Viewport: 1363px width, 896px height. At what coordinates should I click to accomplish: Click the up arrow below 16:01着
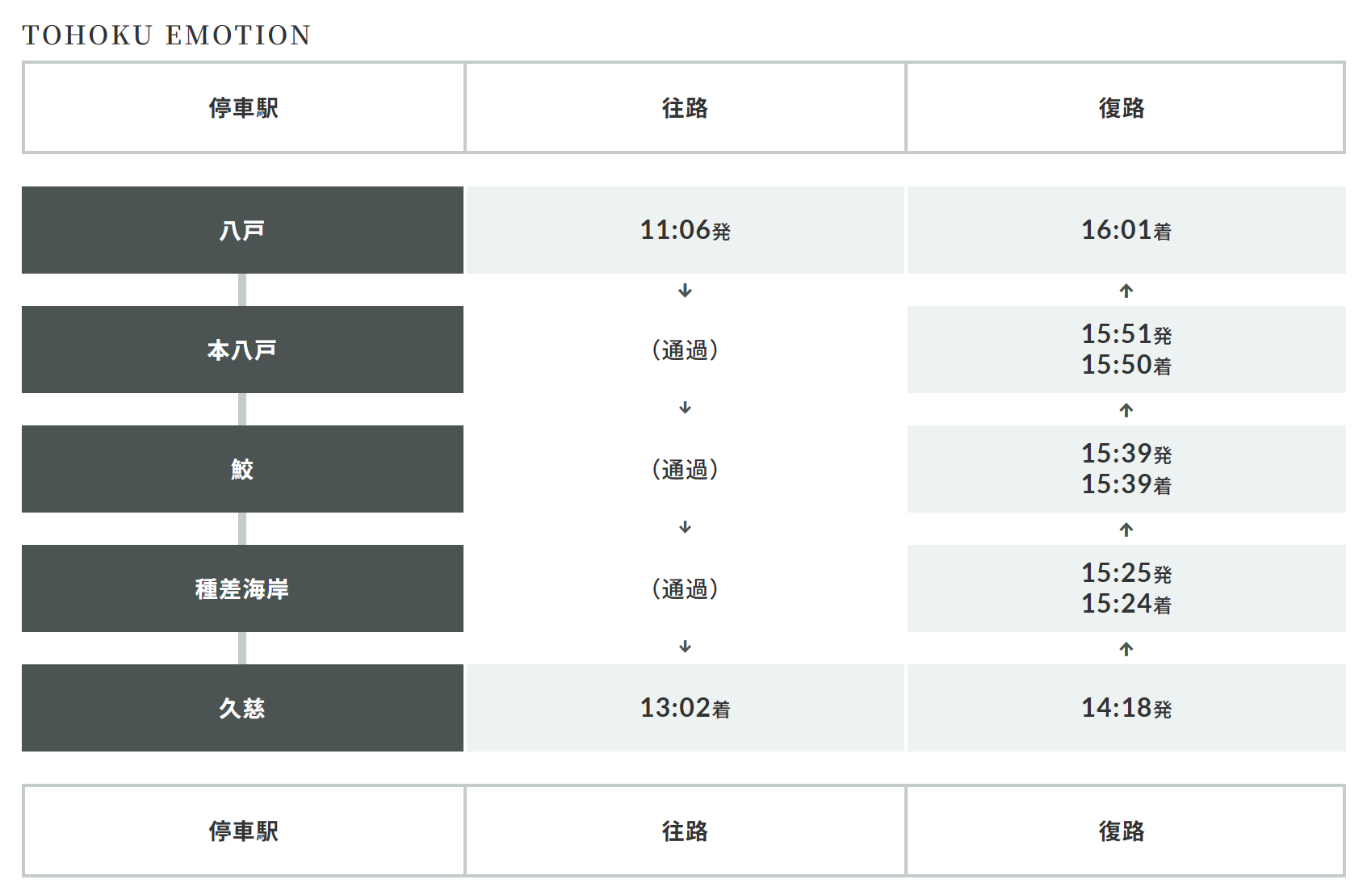tap(1126, 291)
